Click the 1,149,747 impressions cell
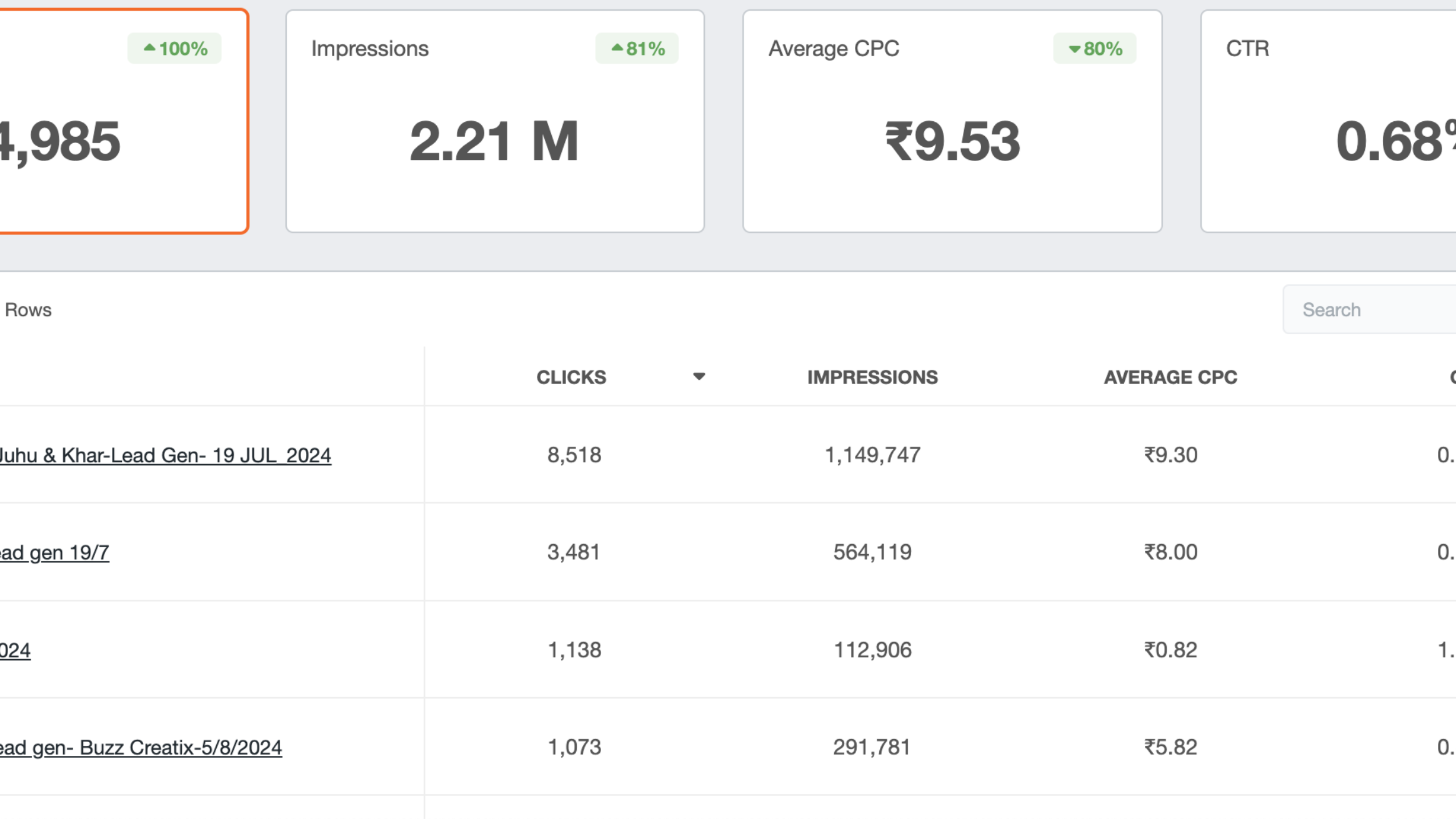The width and height of the screenshot is (1456, 819). coord(872,455)
